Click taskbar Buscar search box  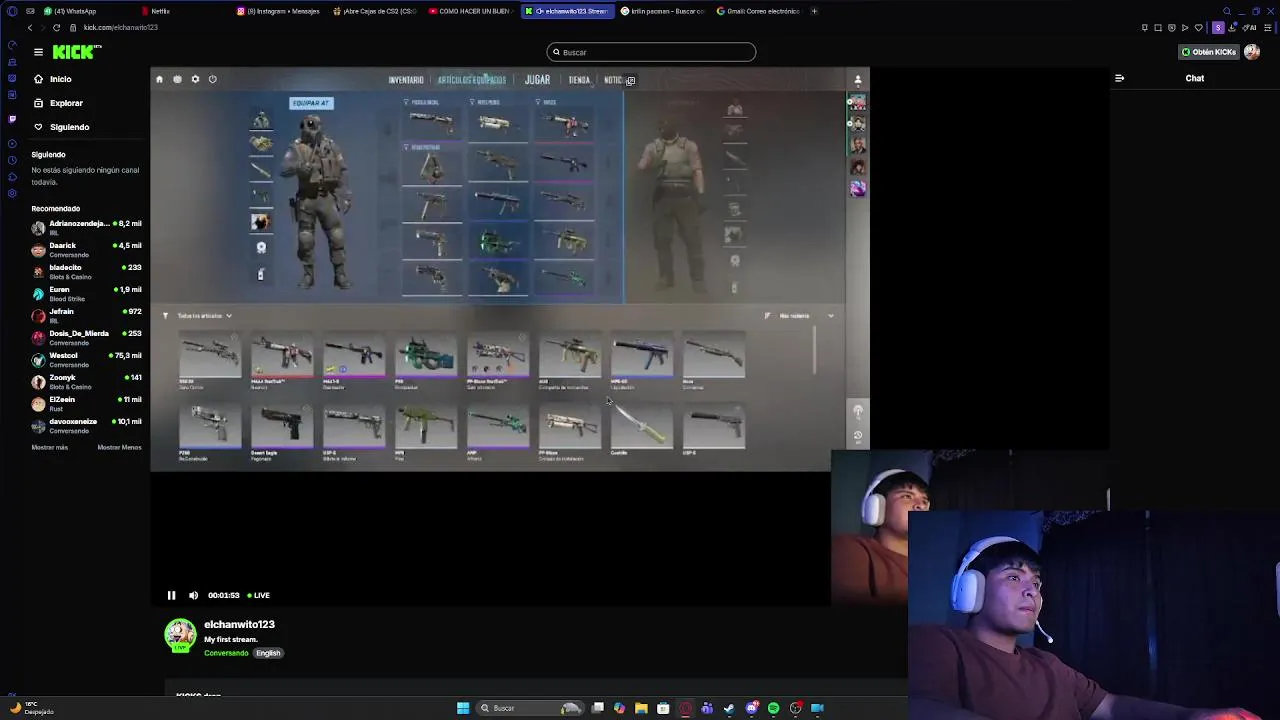530,708
